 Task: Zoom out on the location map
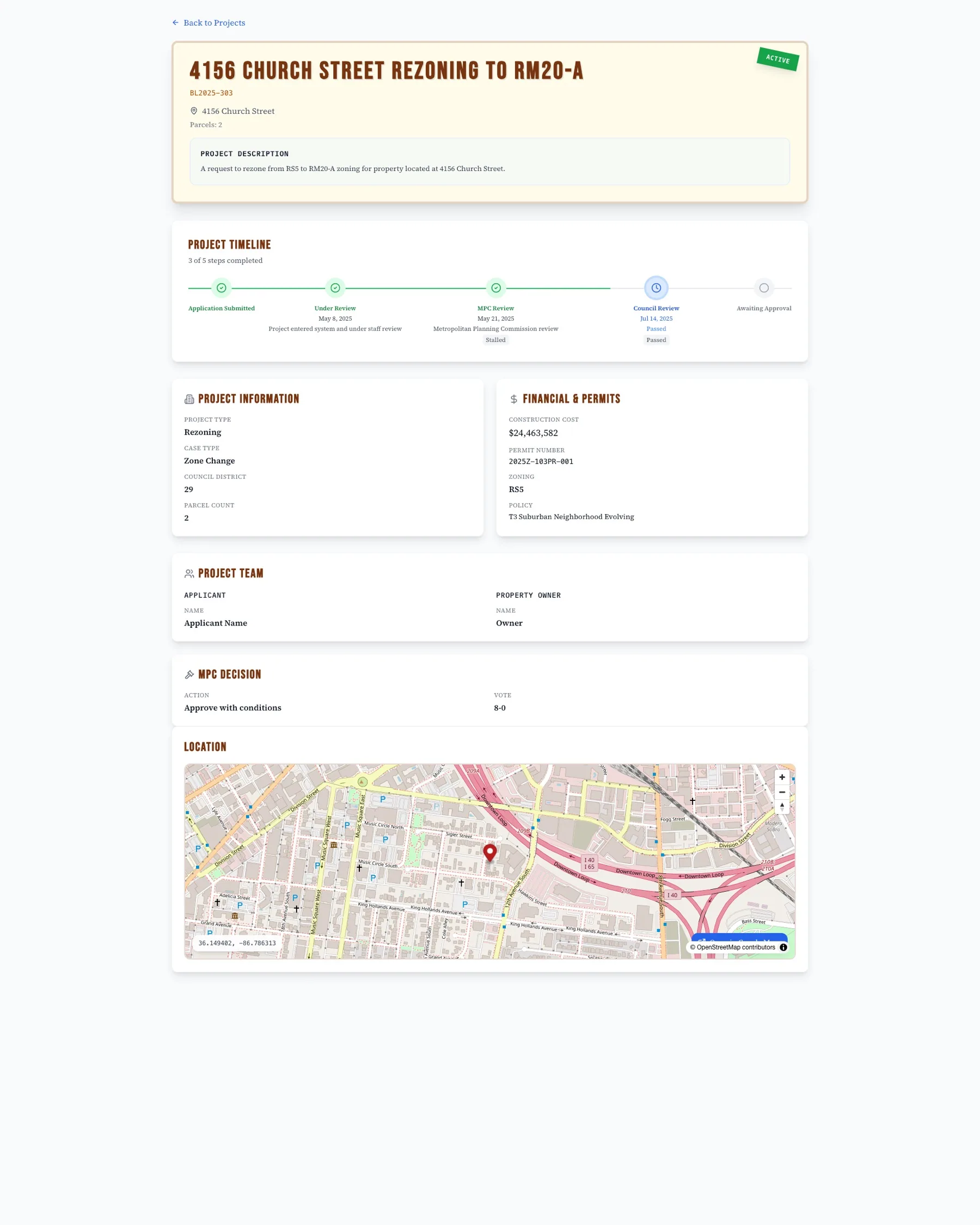782,792
